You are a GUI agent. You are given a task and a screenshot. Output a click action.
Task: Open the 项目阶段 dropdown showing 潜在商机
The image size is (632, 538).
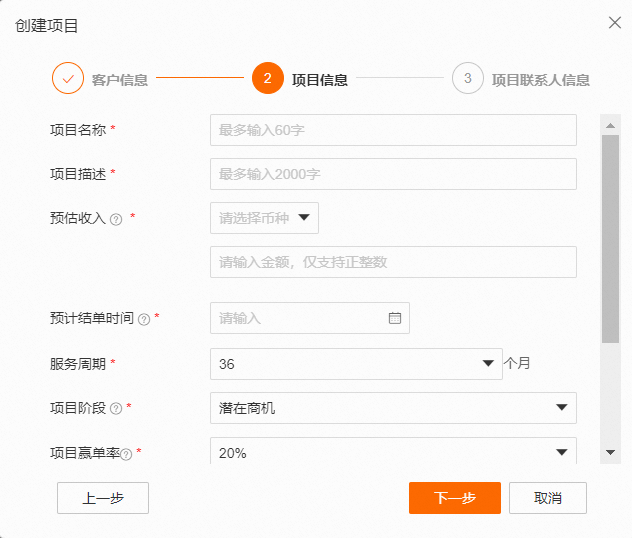click(x=393, y=408)
